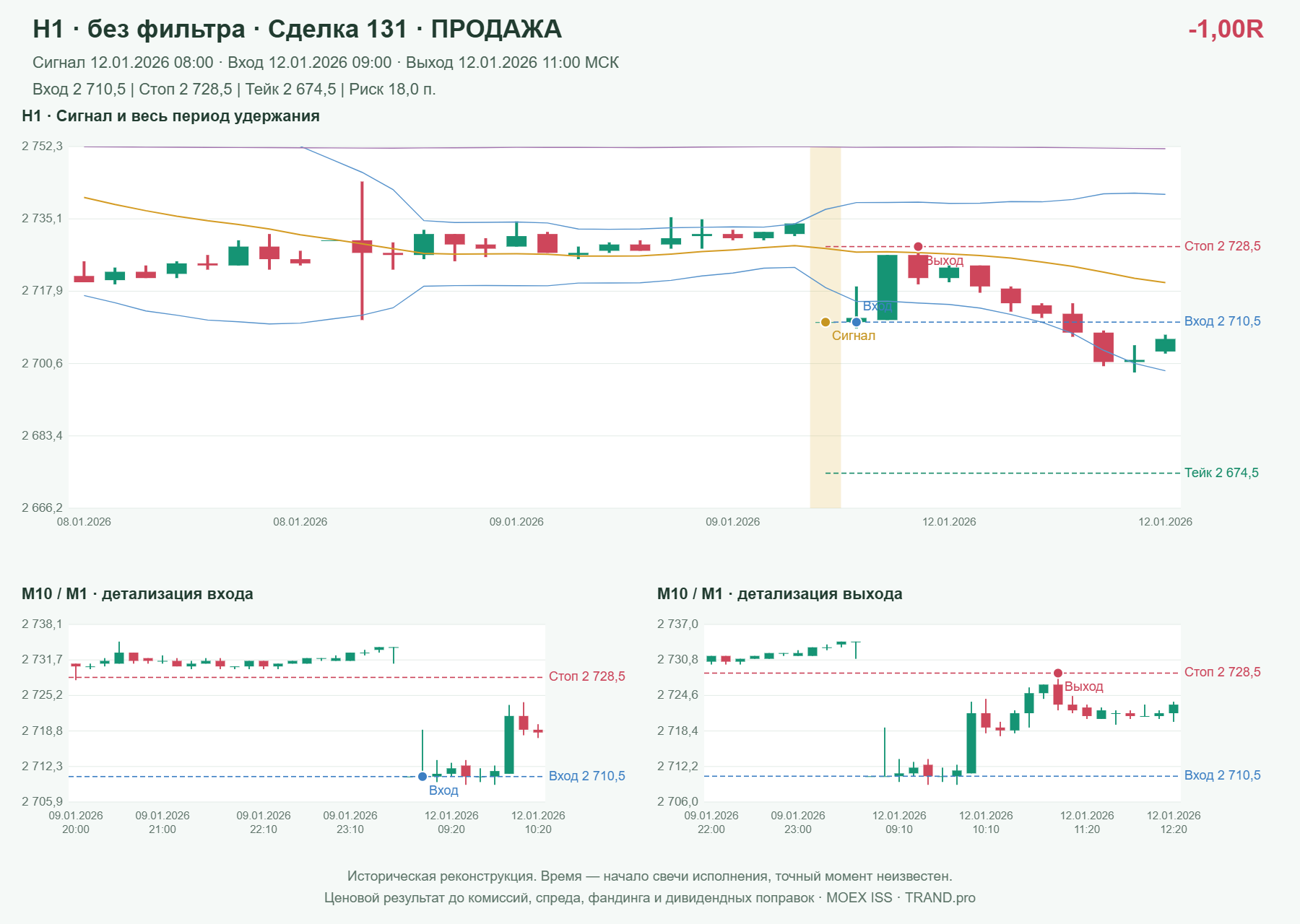
Task: Click 'Стоп 2 728,5' label in the выхода detail chart
Action: (x=1223, y=672)
